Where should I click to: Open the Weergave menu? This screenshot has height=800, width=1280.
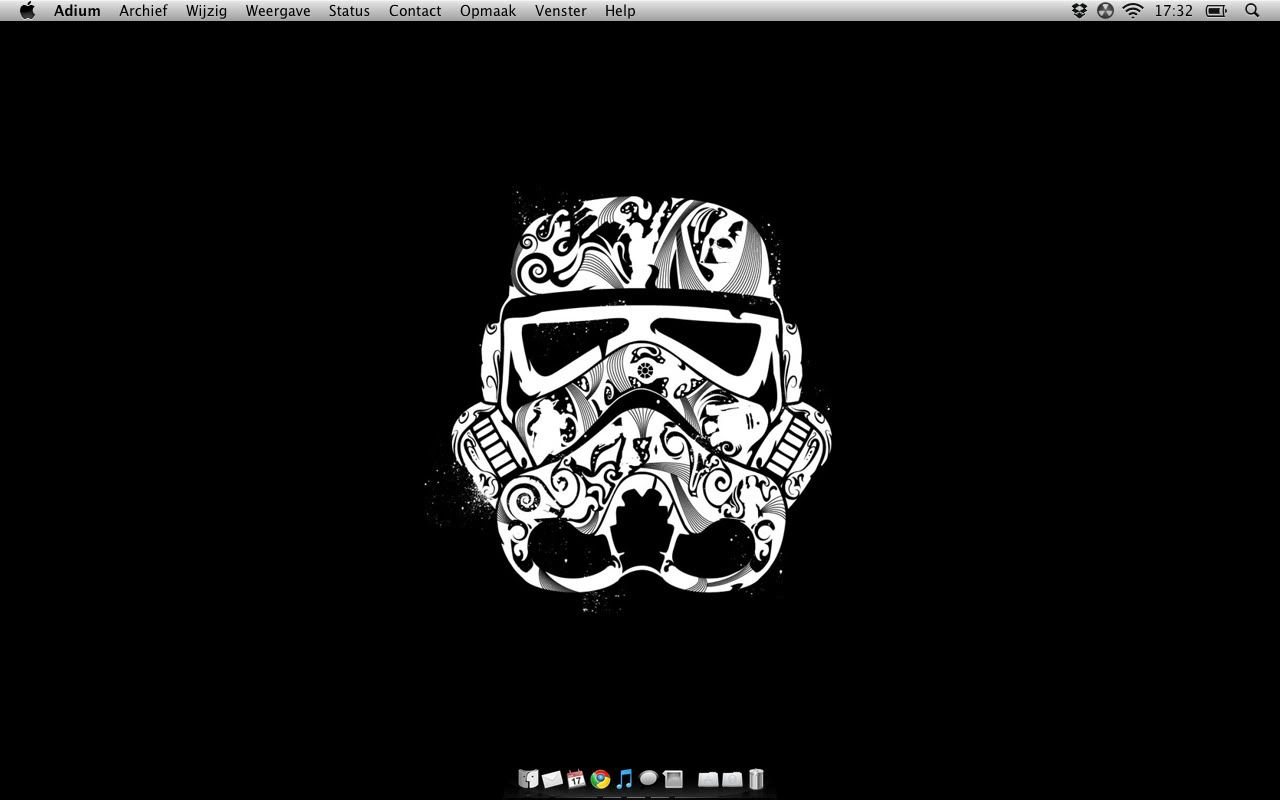278,11
